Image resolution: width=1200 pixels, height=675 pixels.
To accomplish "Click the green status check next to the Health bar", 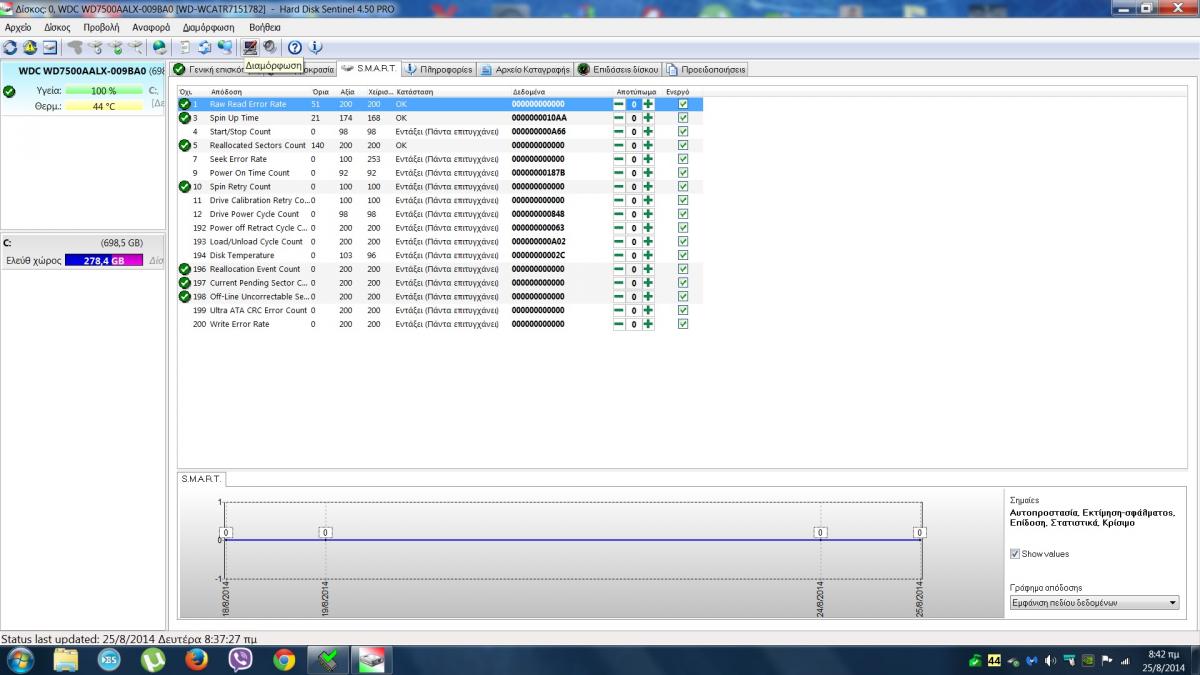I will point(9,91).
